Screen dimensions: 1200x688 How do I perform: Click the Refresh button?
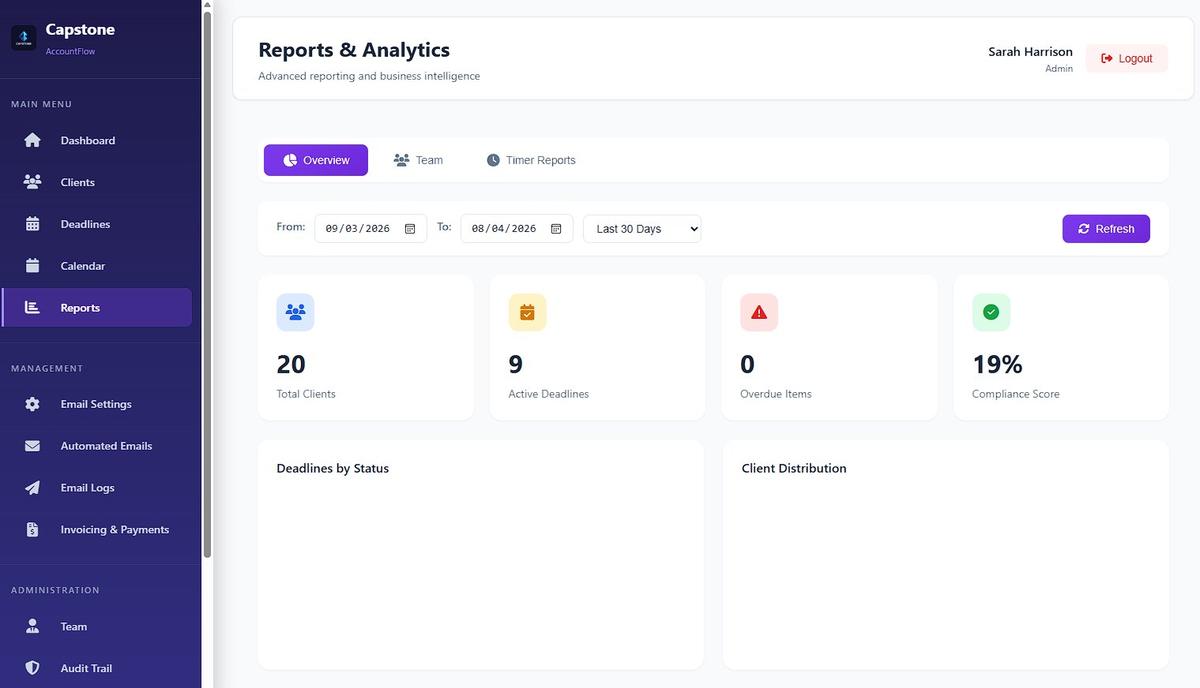(x=1105, y=228)
